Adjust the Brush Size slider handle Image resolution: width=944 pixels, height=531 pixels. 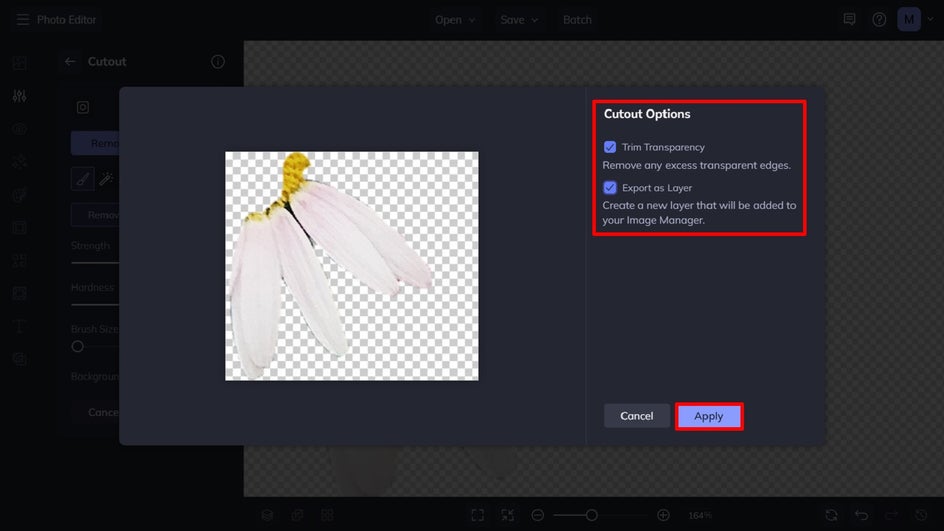click(x=78, y=347)
